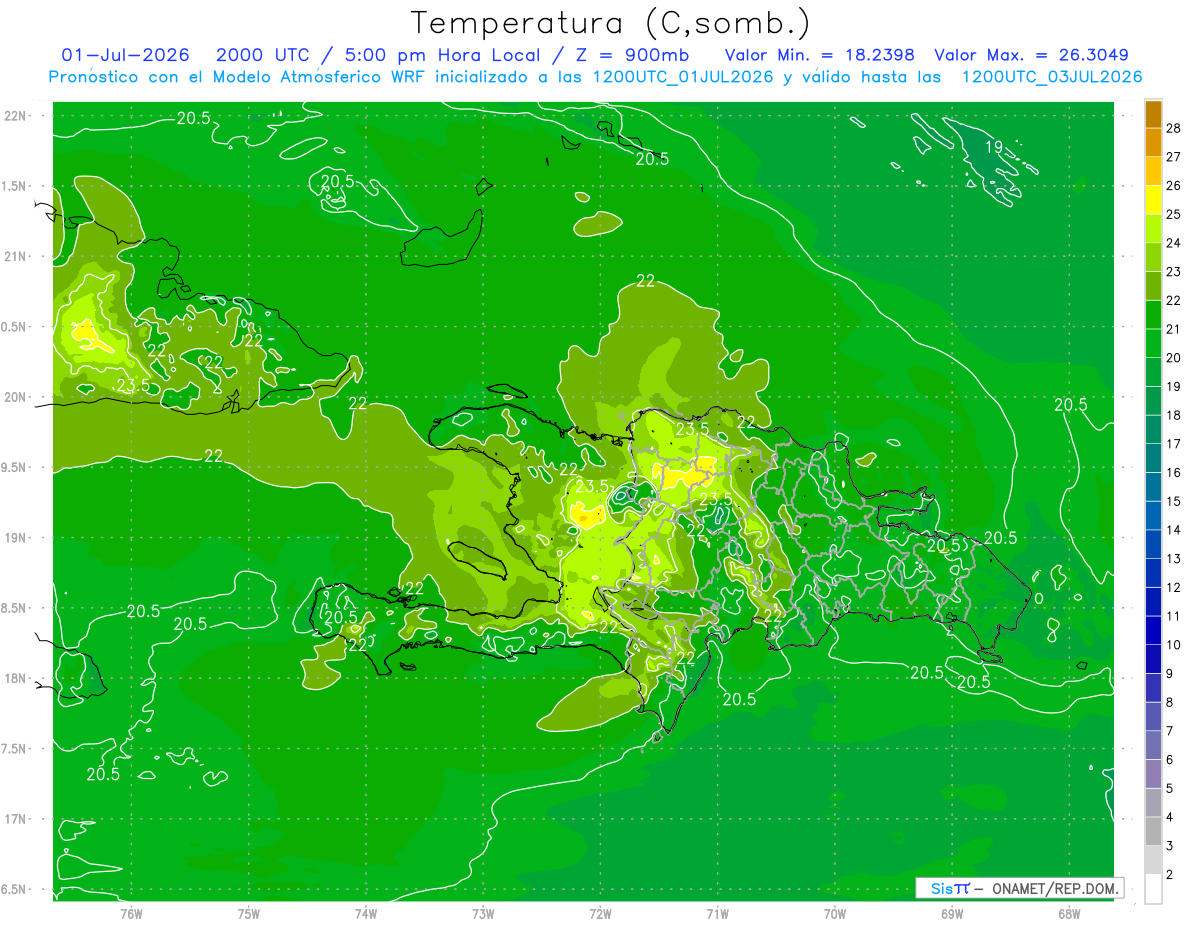The height and width of the screenshot is (927, 1200).
Task: Click the "22N" latitude axis label
Action: click(x=16, y=116)
